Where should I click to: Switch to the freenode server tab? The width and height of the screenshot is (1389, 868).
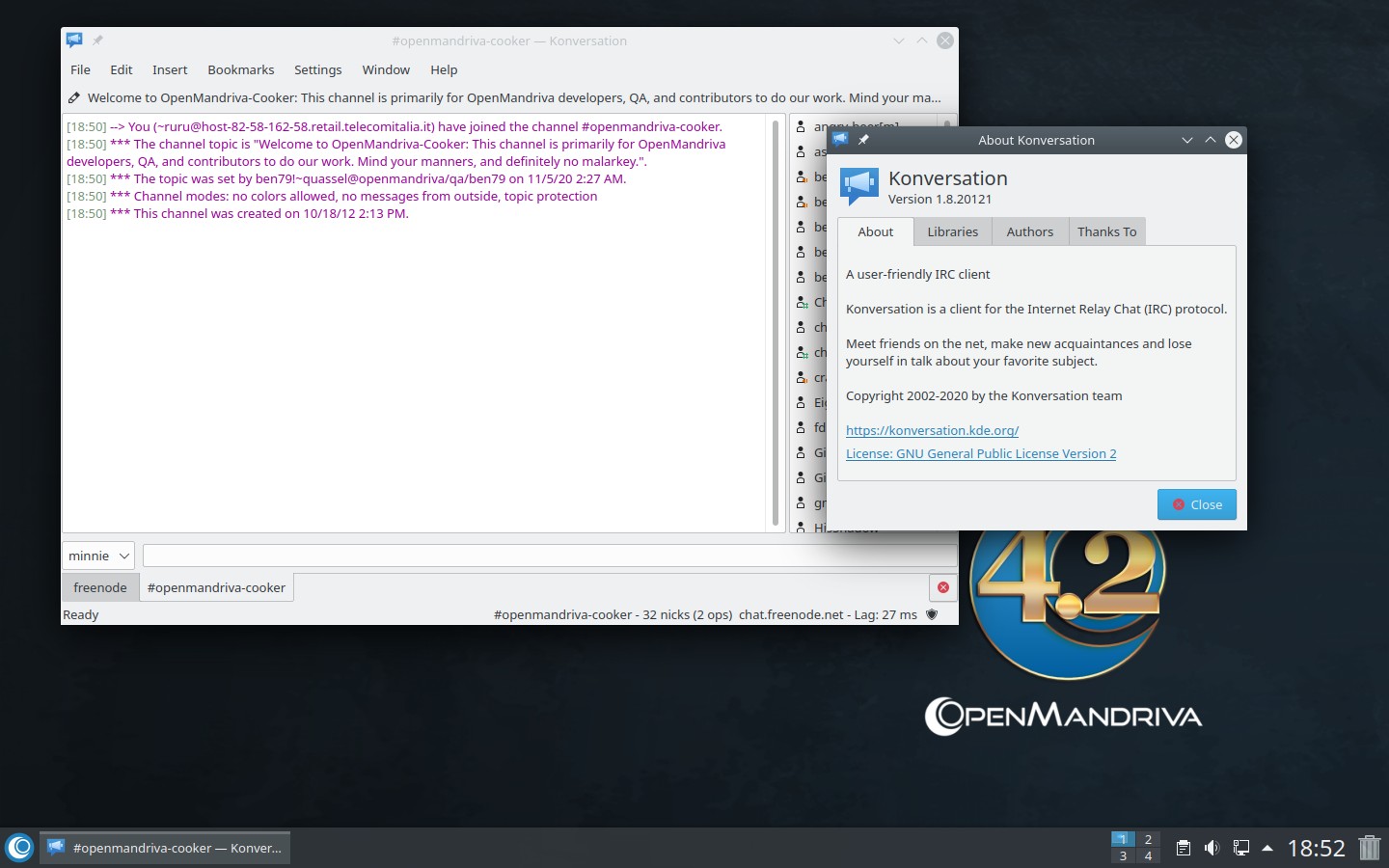(x=100, y=587)
